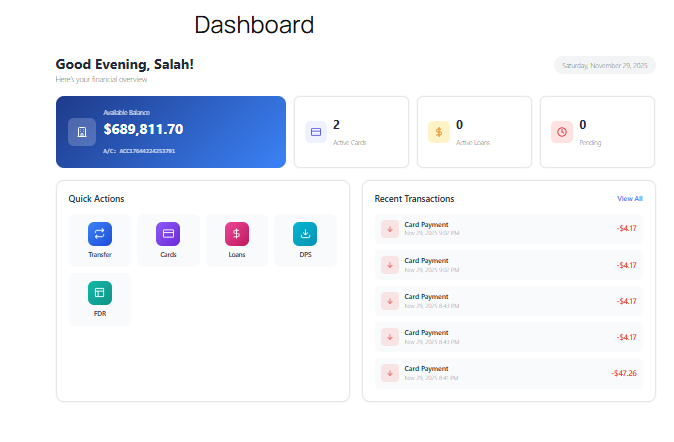This screenshot has width=674, height=442.
Task: Select the $689,811.70 available balance amount
Action: coord(143,129)
